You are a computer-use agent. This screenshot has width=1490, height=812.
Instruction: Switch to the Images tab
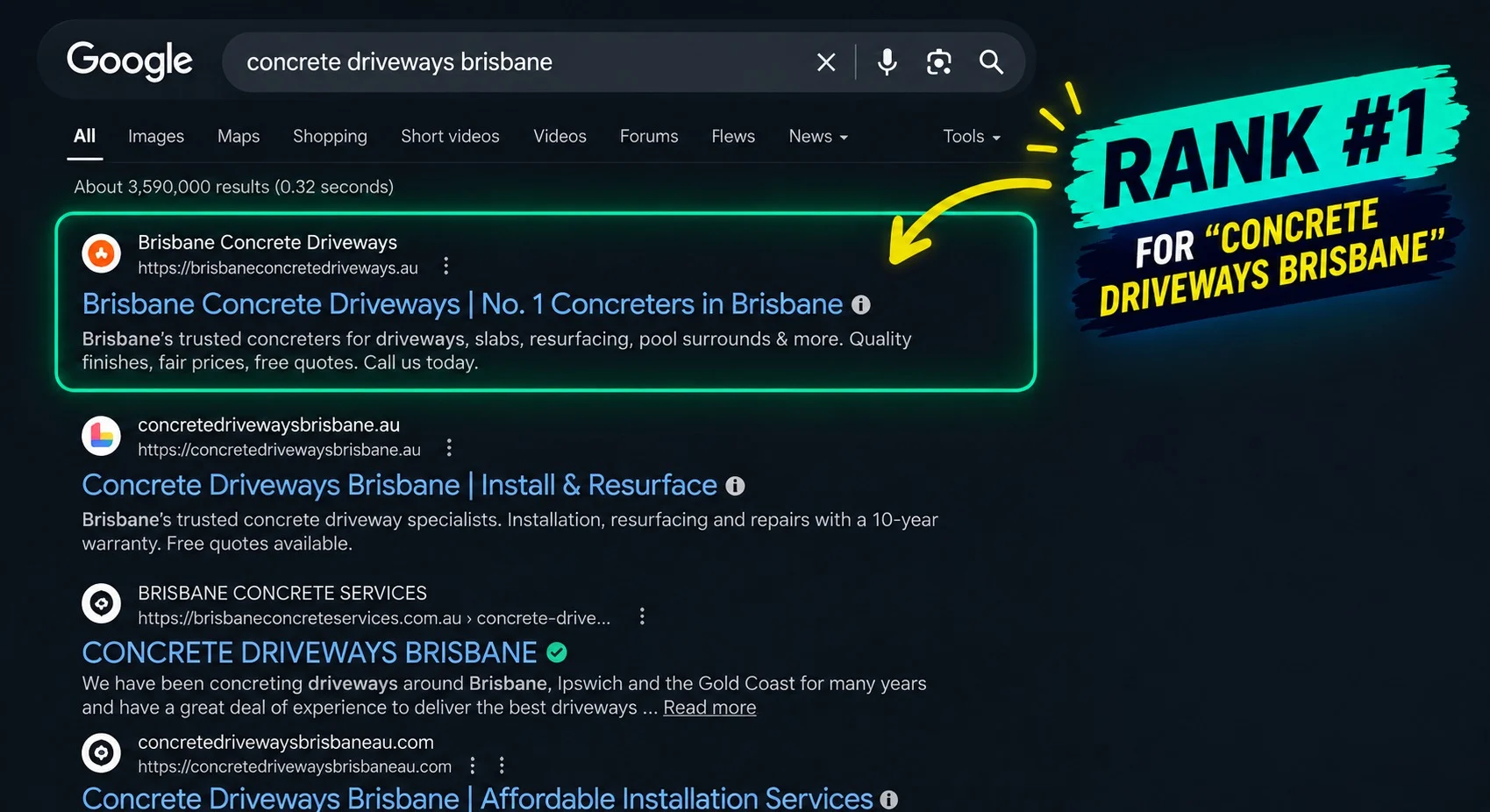(156, 137)
